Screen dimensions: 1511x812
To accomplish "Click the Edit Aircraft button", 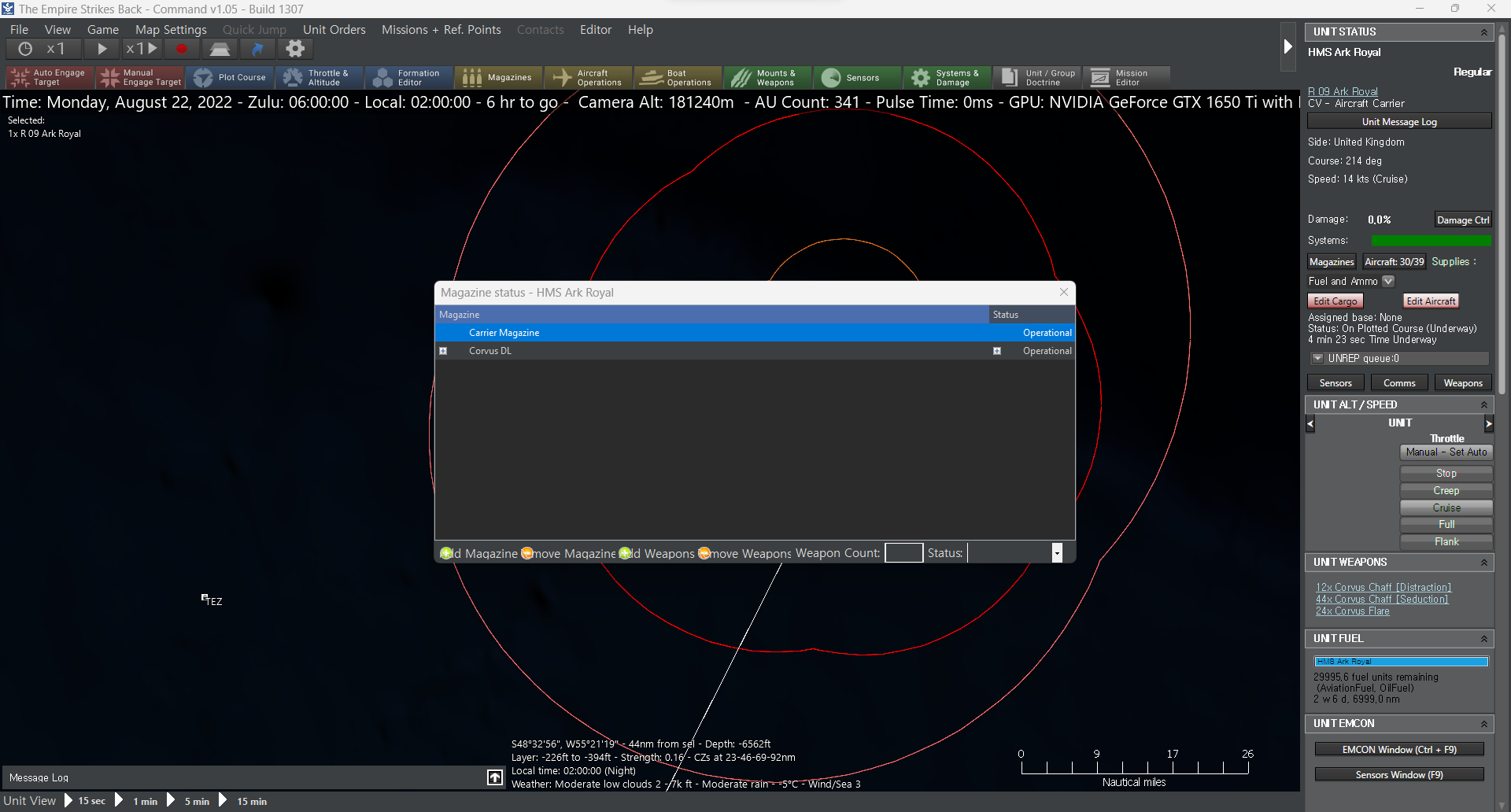I will (1431, 301).
